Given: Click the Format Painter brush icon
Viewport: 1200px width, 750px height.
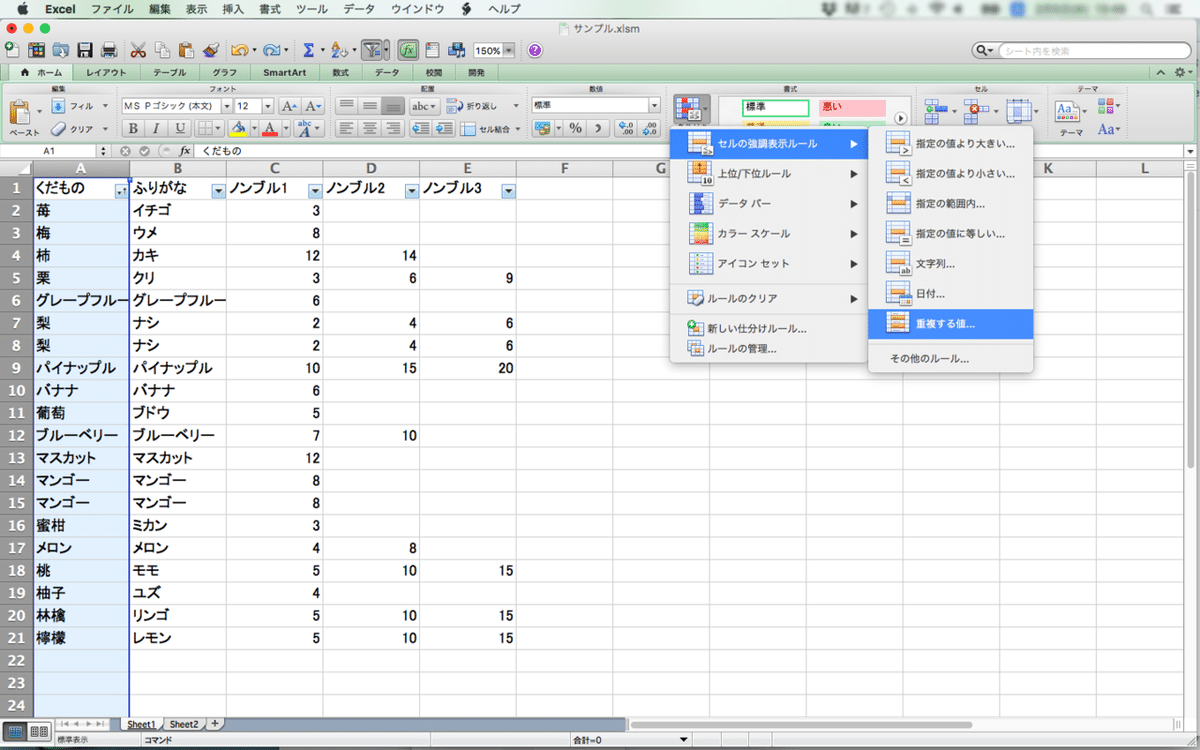Looking at the screenshot, I should pyautogui.click(x=210, y=50).
